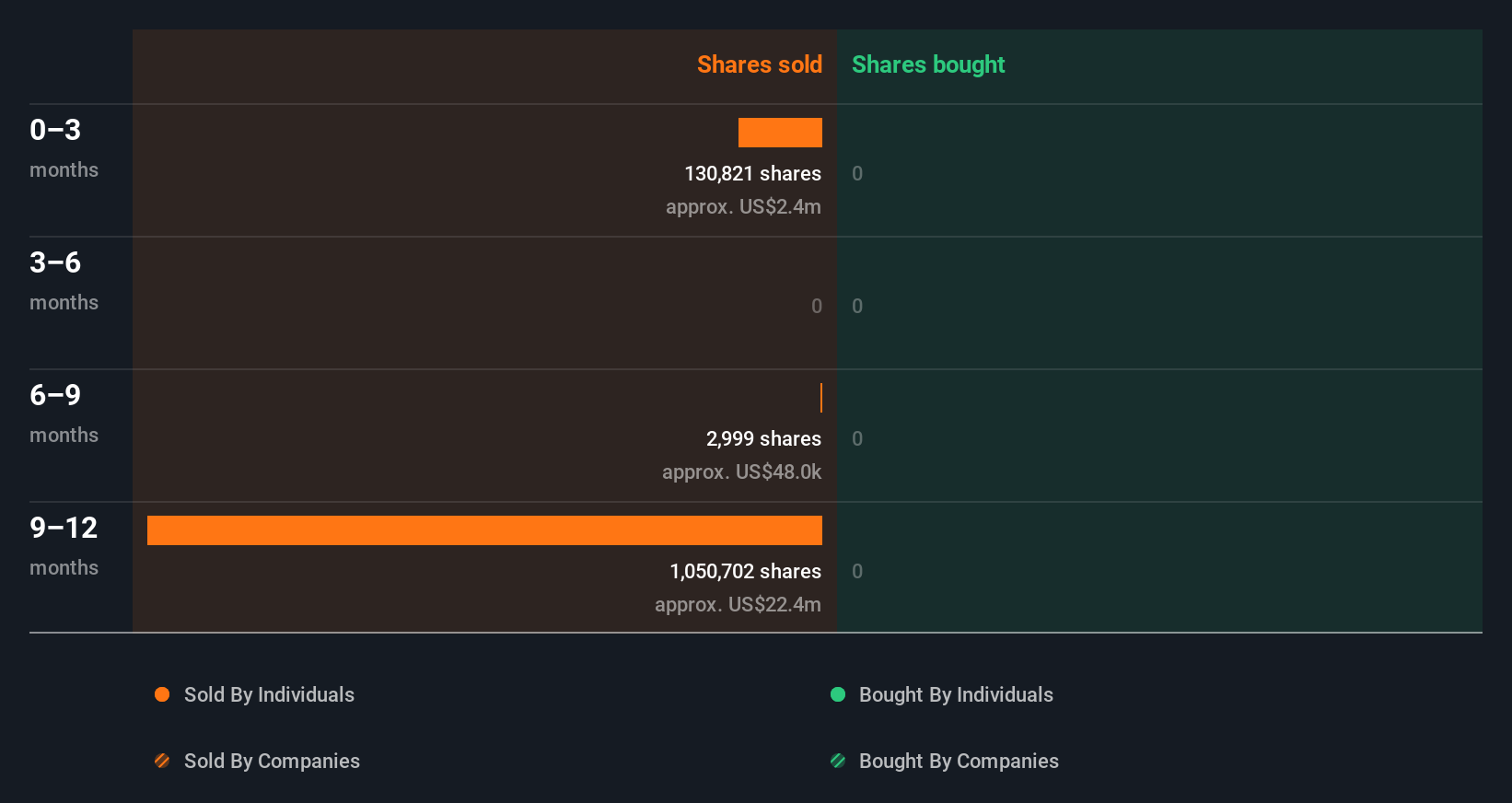Click the 9–12 months bought zero value

(x=857, y=571)
